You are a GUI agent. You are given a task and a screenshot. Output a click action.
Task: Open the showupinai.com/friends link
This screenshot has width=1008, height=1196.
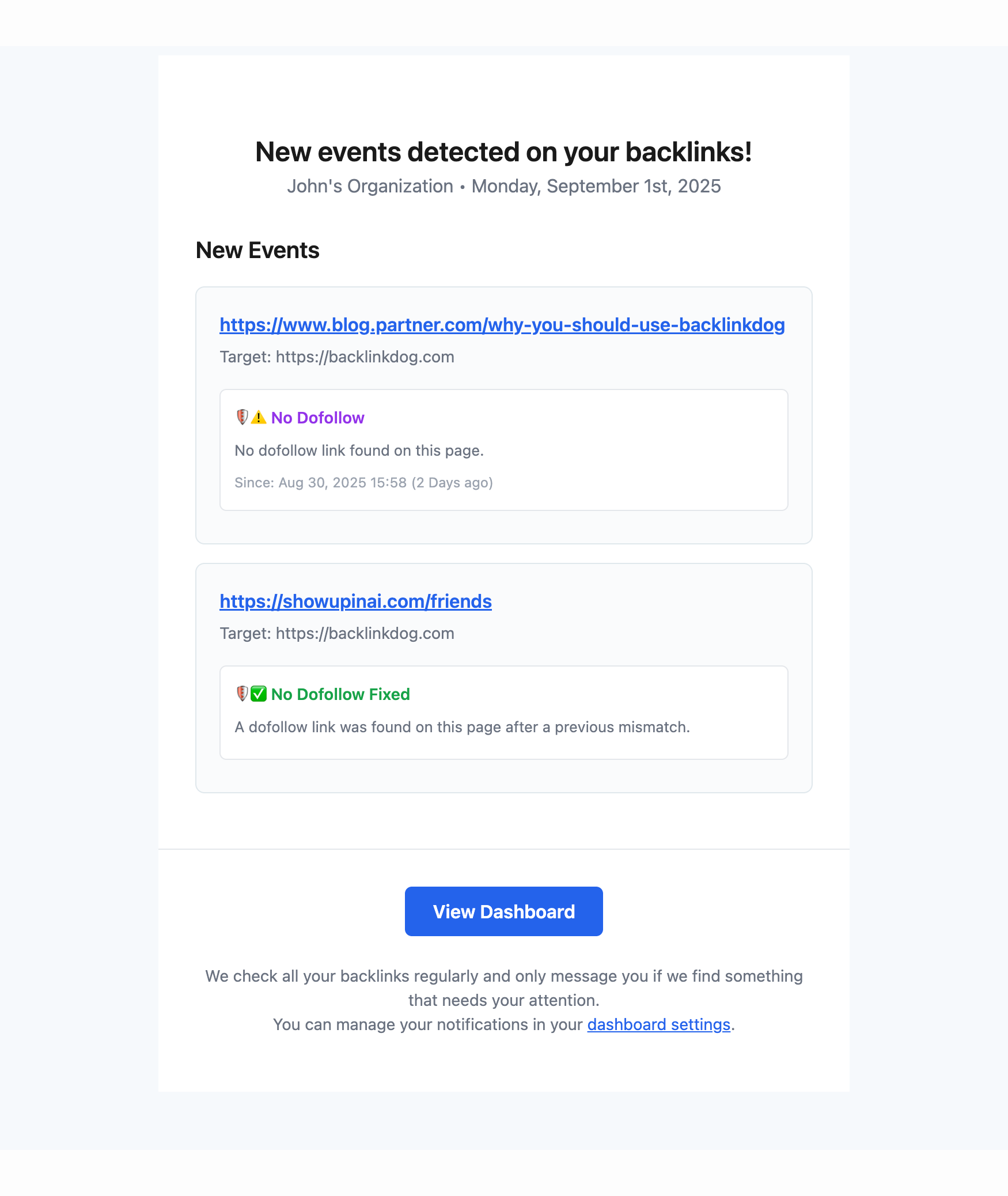pyautogui.click(x=355, y=601)
